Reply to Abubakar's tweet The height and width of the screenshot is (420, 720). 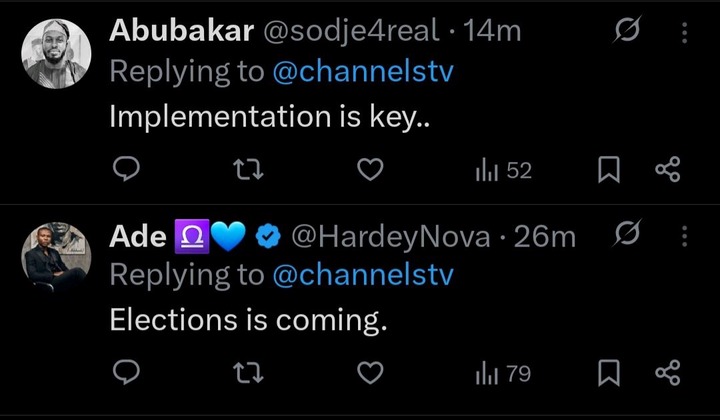click(x=124, y=171)
